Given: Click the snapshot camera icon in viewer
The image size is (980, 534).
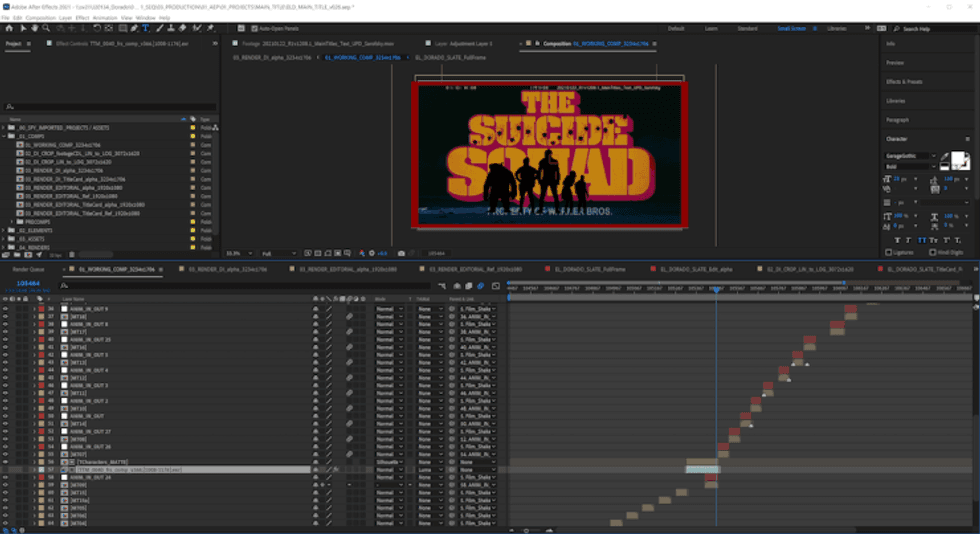Looking at the screenshot, I should pyautogui.click(x=401, y=253).
